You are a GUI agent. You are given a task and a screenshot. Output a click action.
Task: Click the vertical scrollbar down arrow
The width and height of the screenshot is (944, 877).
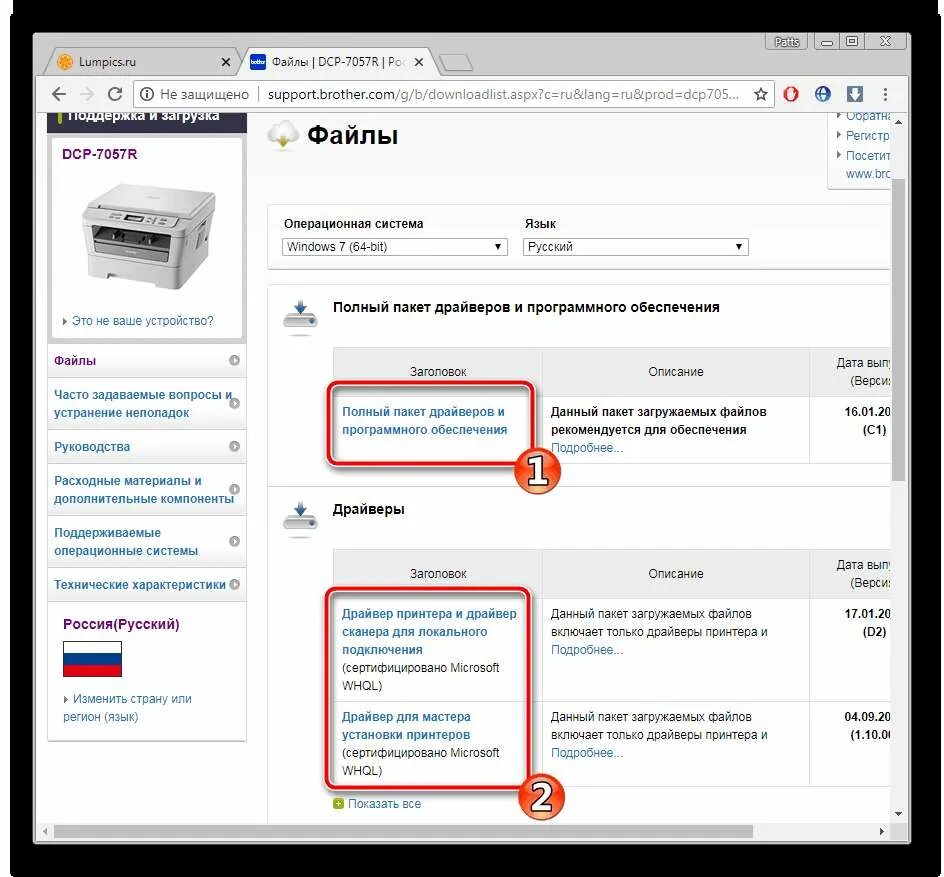pyautogui.click(x=898, y=814)
